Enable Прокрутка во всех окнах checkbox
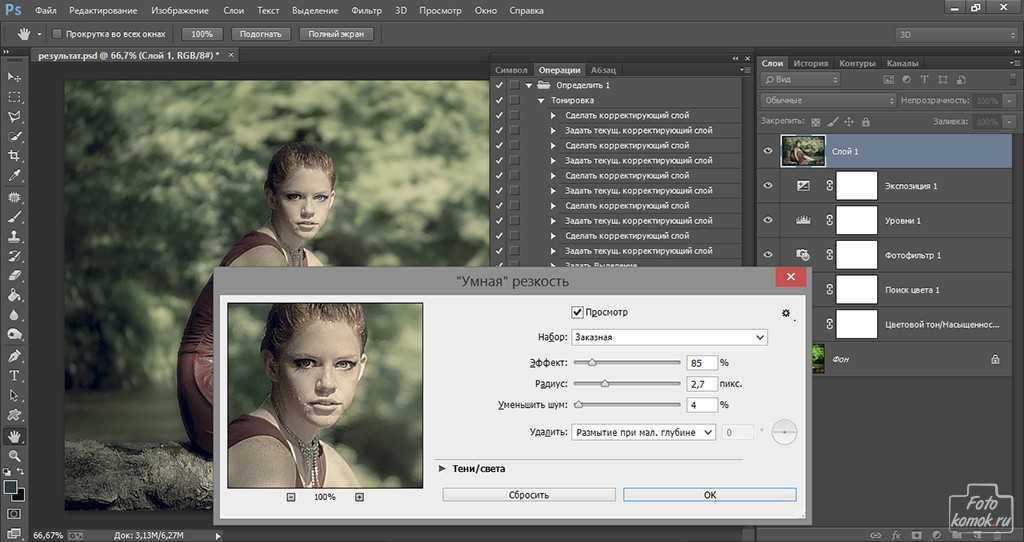 tap(57, 34)
